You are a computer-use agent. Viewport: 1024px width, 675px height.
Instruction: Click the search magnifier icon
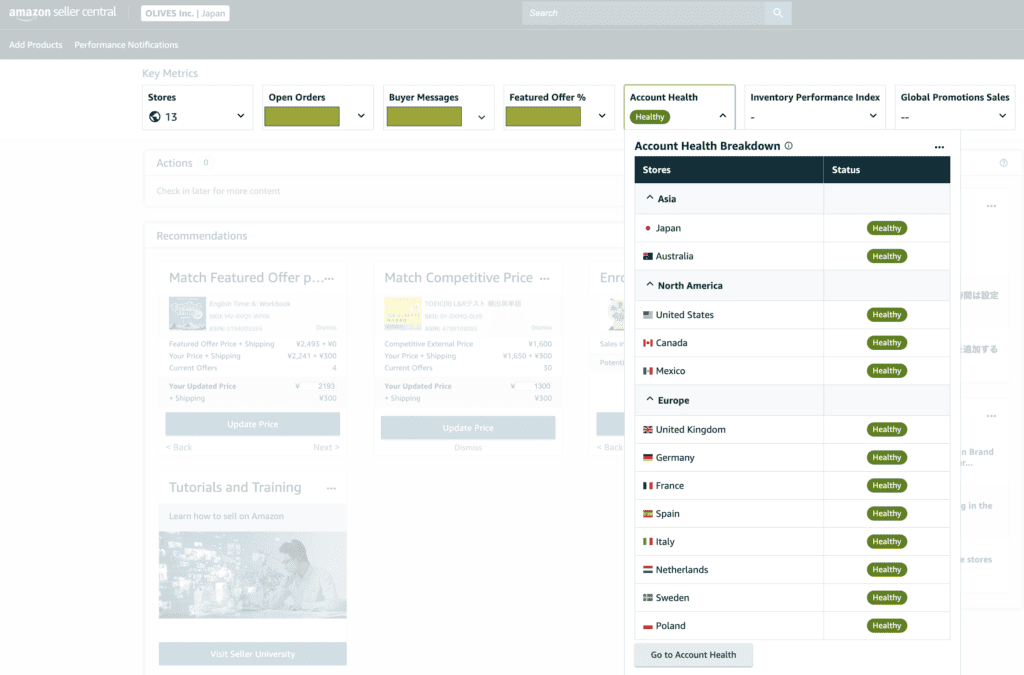(778, 12)
